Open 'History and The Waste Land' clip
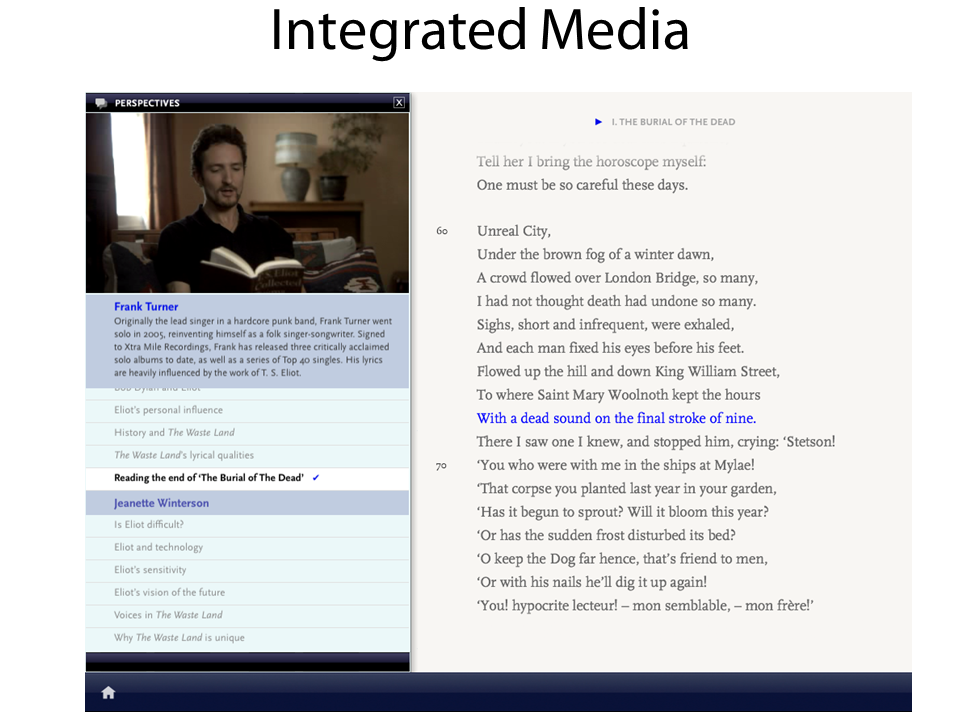Screen dimensions: 960x720 click(x=174, y=432)
